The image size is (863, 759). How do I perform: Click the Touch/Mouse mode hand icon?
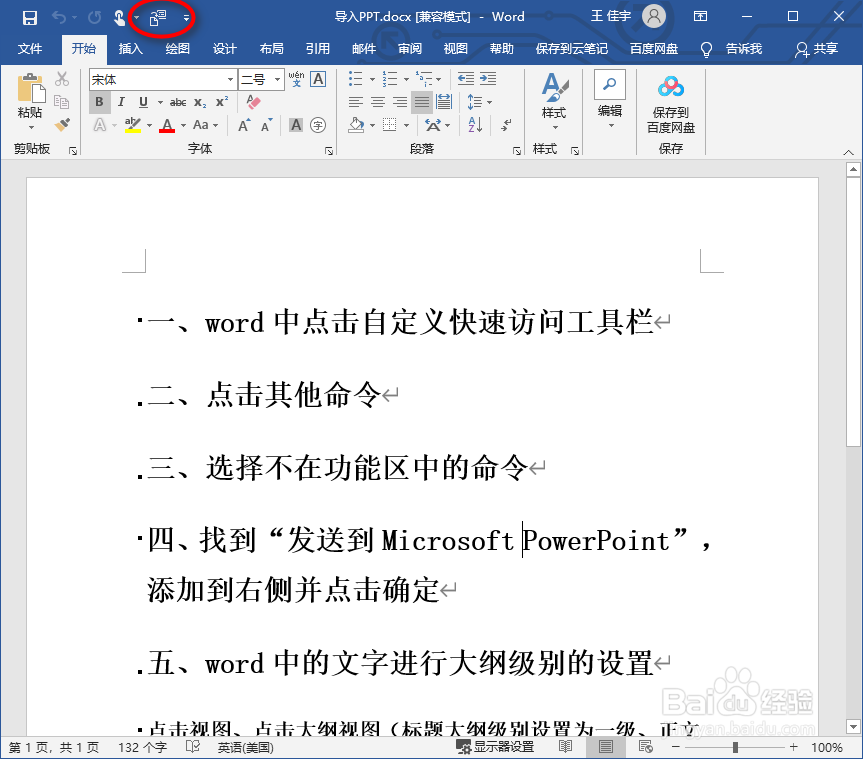tap(119, 18)
